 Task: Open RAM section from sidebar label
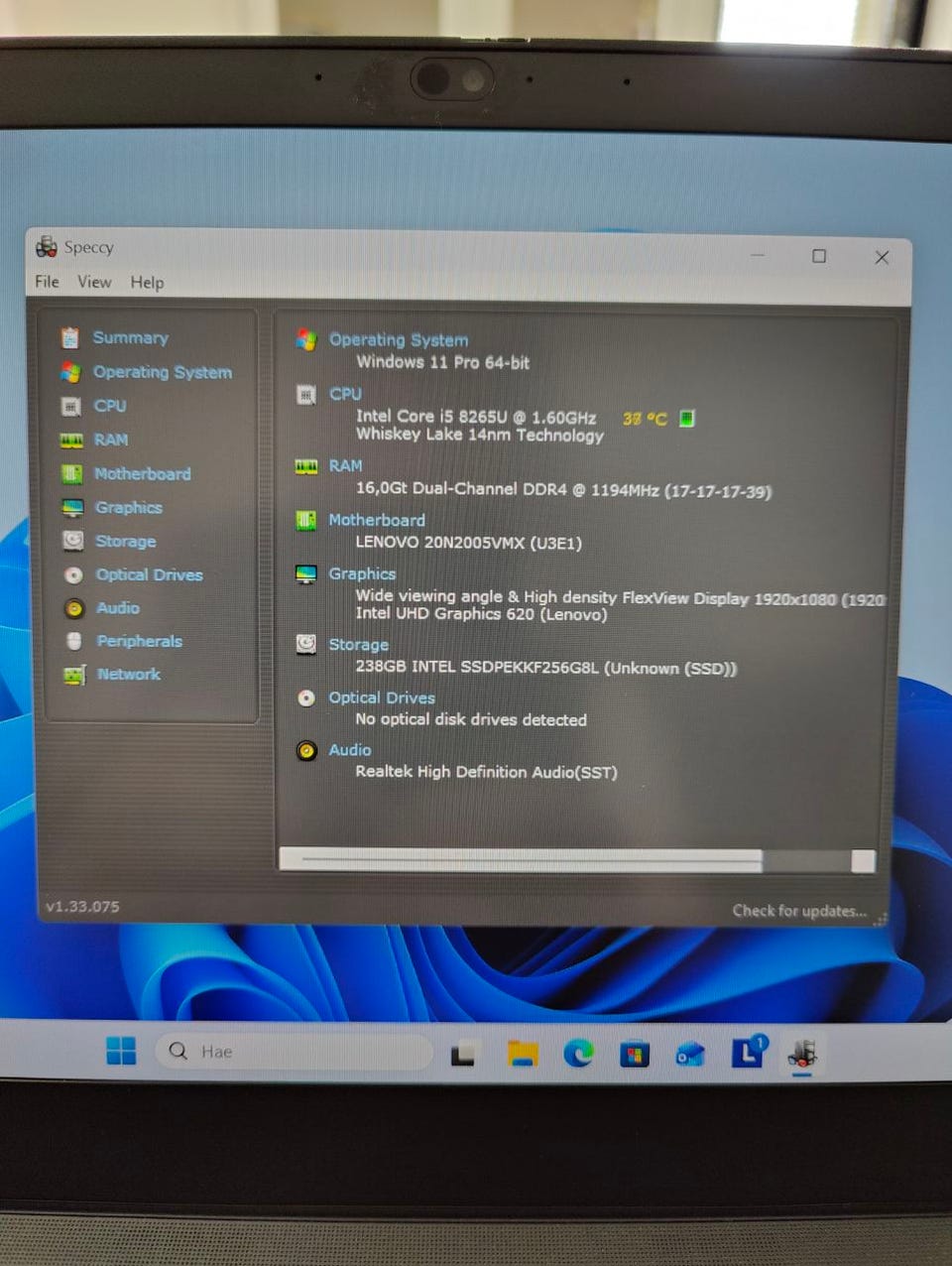click(x=111, y=440)
